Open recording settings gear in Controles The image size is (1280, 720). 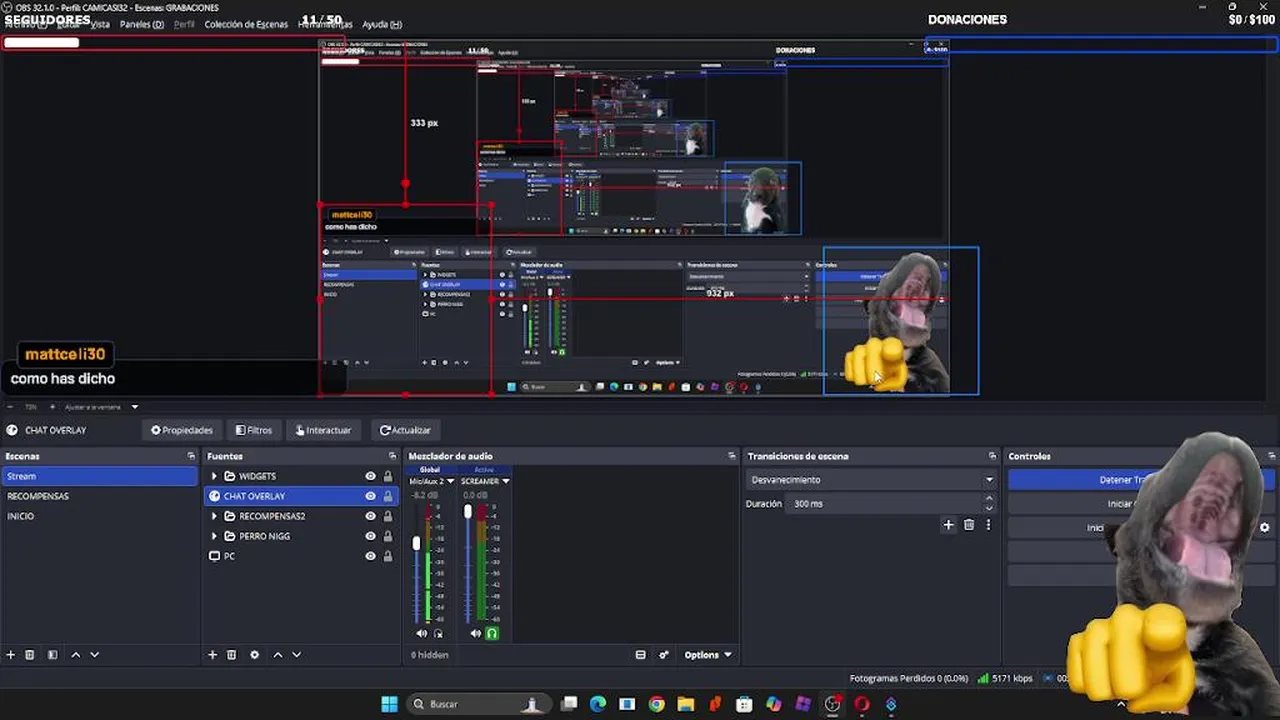coord(1265,527)
